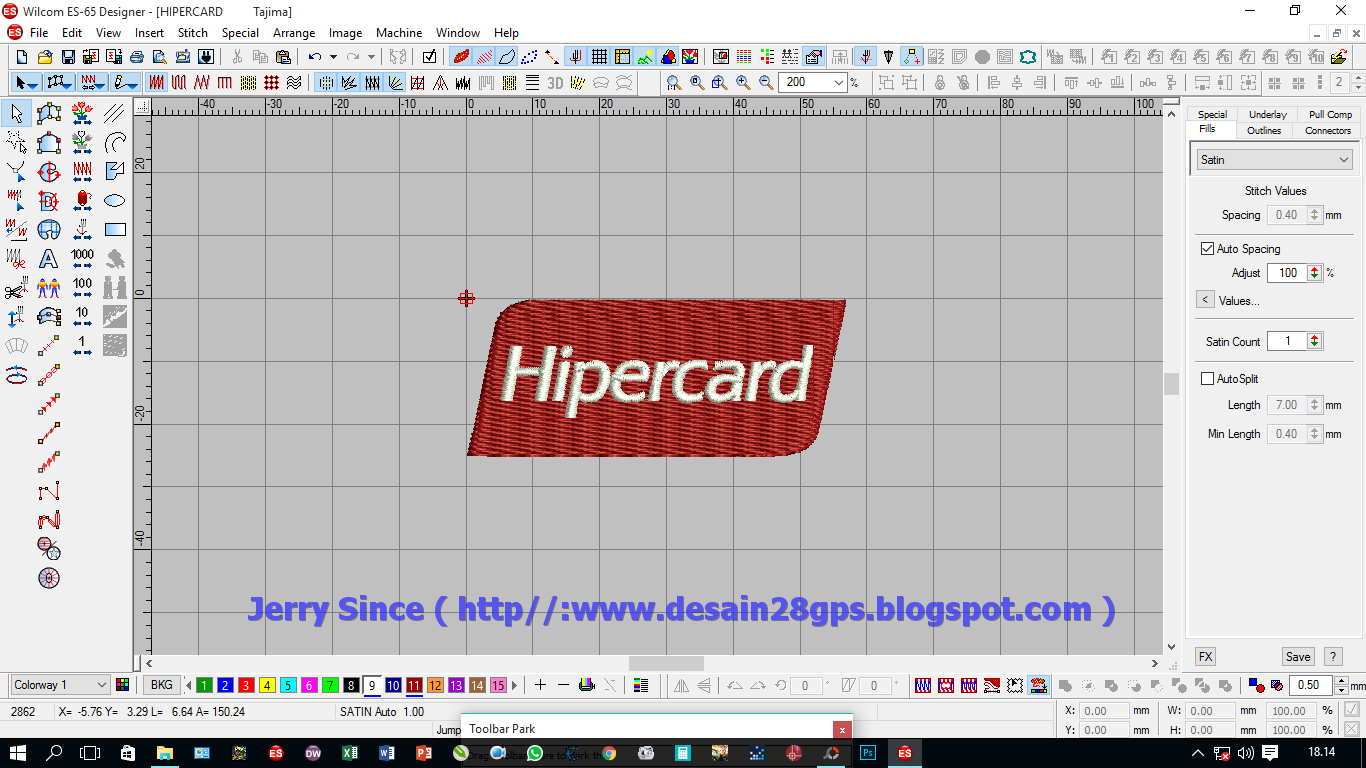
Task: Open the Arrange menu
Action: 294,32
